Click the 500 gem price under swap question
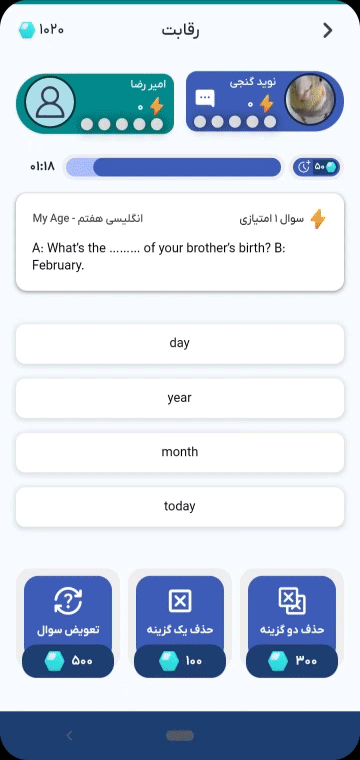360x760 pixels. click(x=68, y=661)
